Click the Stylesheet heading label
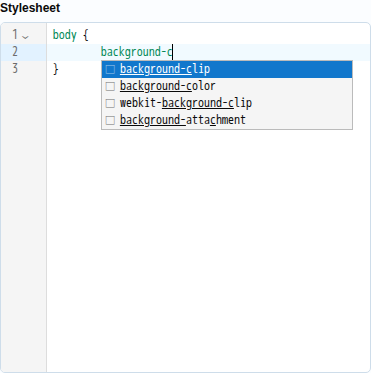This screenshot has width=371, height=373. coord(30,8)
